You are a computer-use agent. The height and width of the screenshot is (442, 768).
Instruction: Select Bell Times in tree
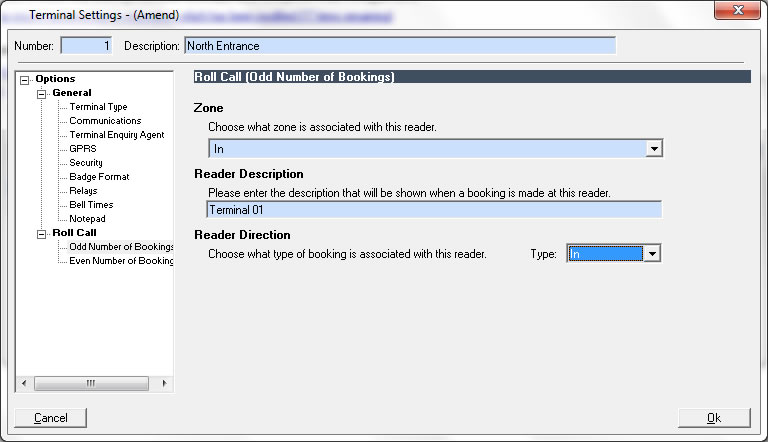coord(91,205)
